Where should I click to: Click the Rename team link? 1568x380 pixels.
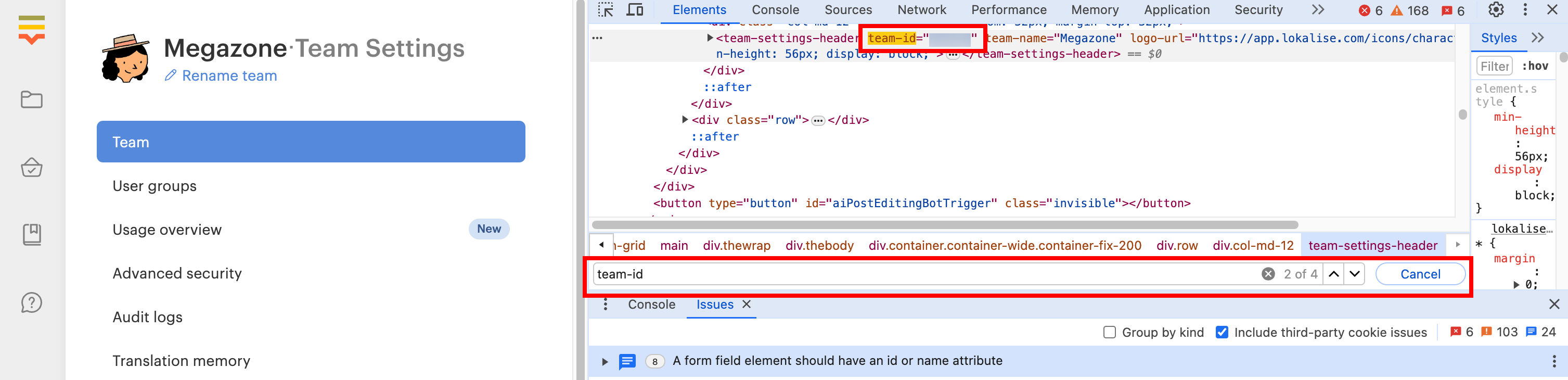[x=221, y=75]
